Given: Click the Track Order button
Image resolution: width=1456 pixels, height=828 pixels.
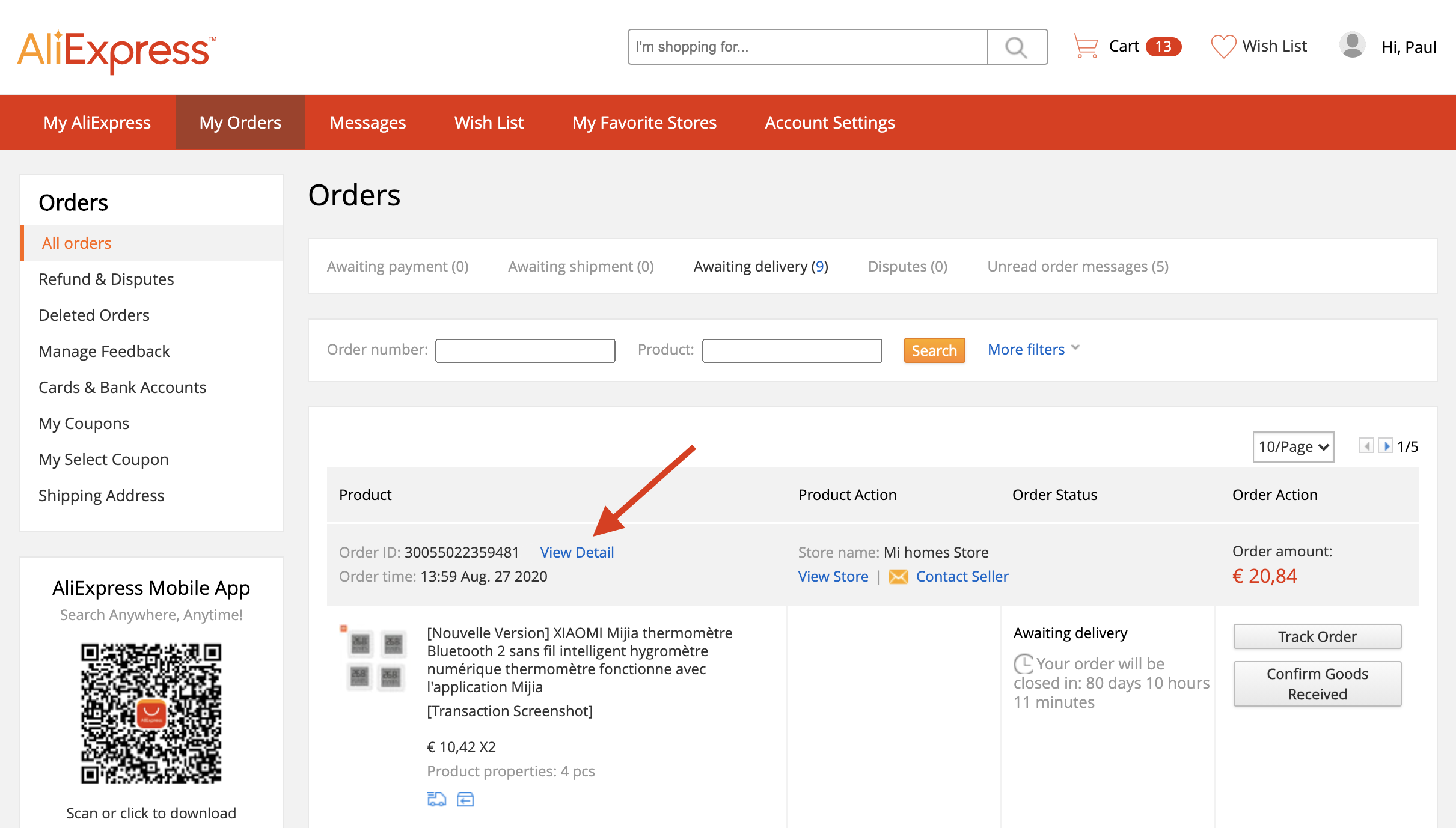Looking at the screenshot, I should click(x=1317, y=636).
